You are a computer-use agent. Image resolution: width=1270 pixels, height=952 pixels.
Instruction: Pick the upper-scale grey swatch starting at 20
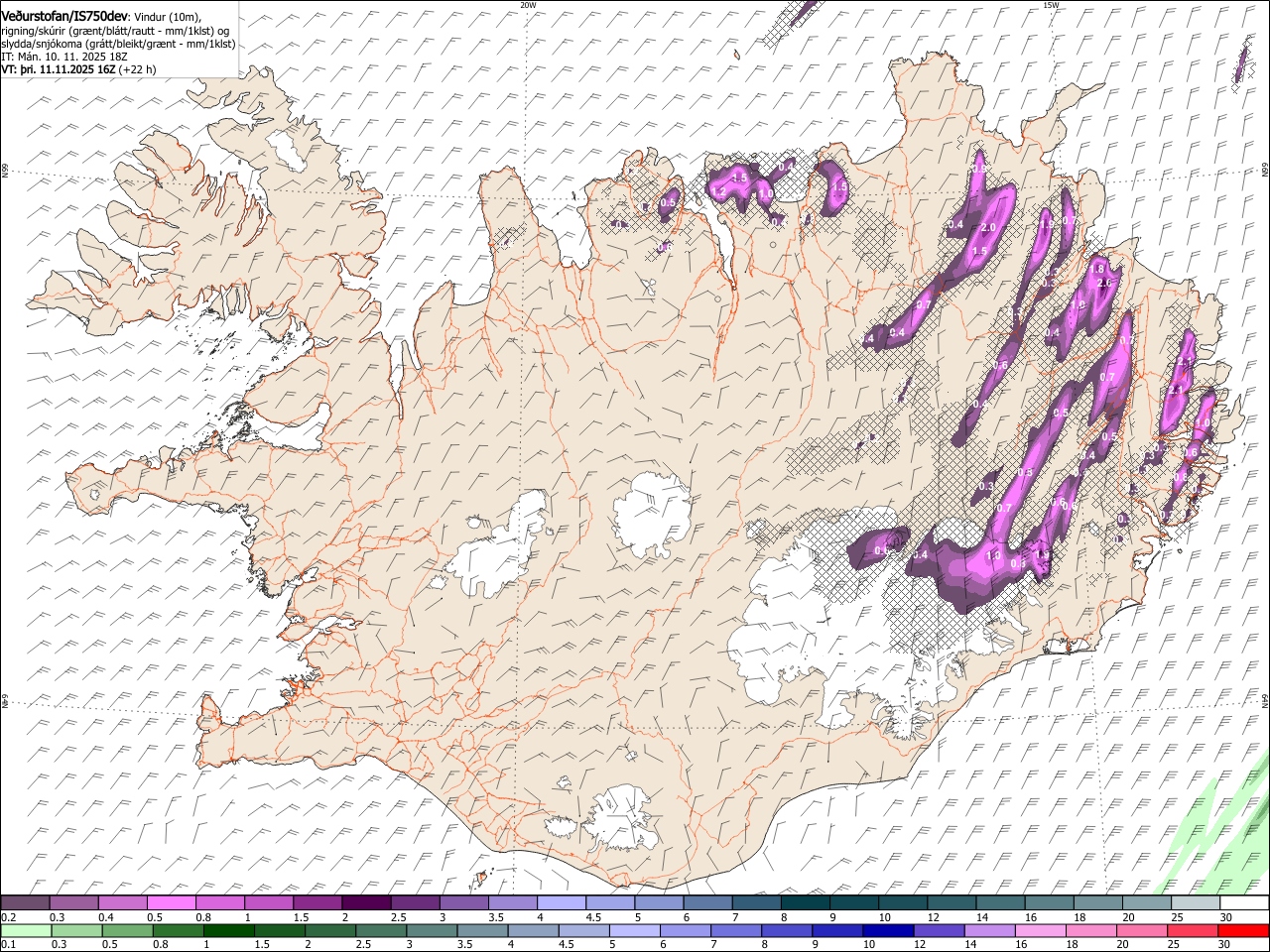[1147, 902]
